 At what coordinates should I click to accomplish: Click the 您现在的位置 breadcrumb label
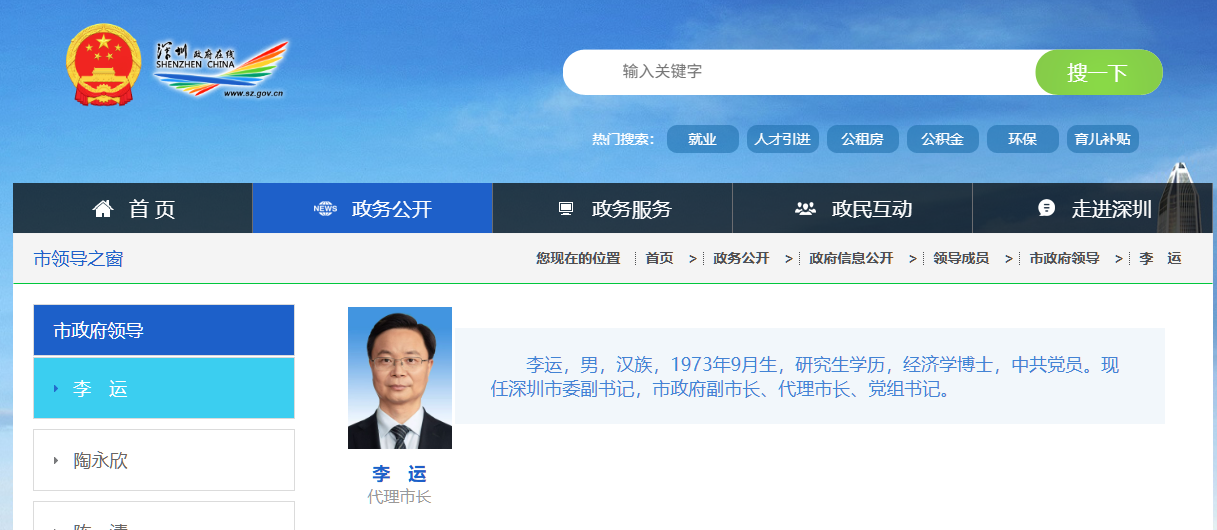coord(578,258)
